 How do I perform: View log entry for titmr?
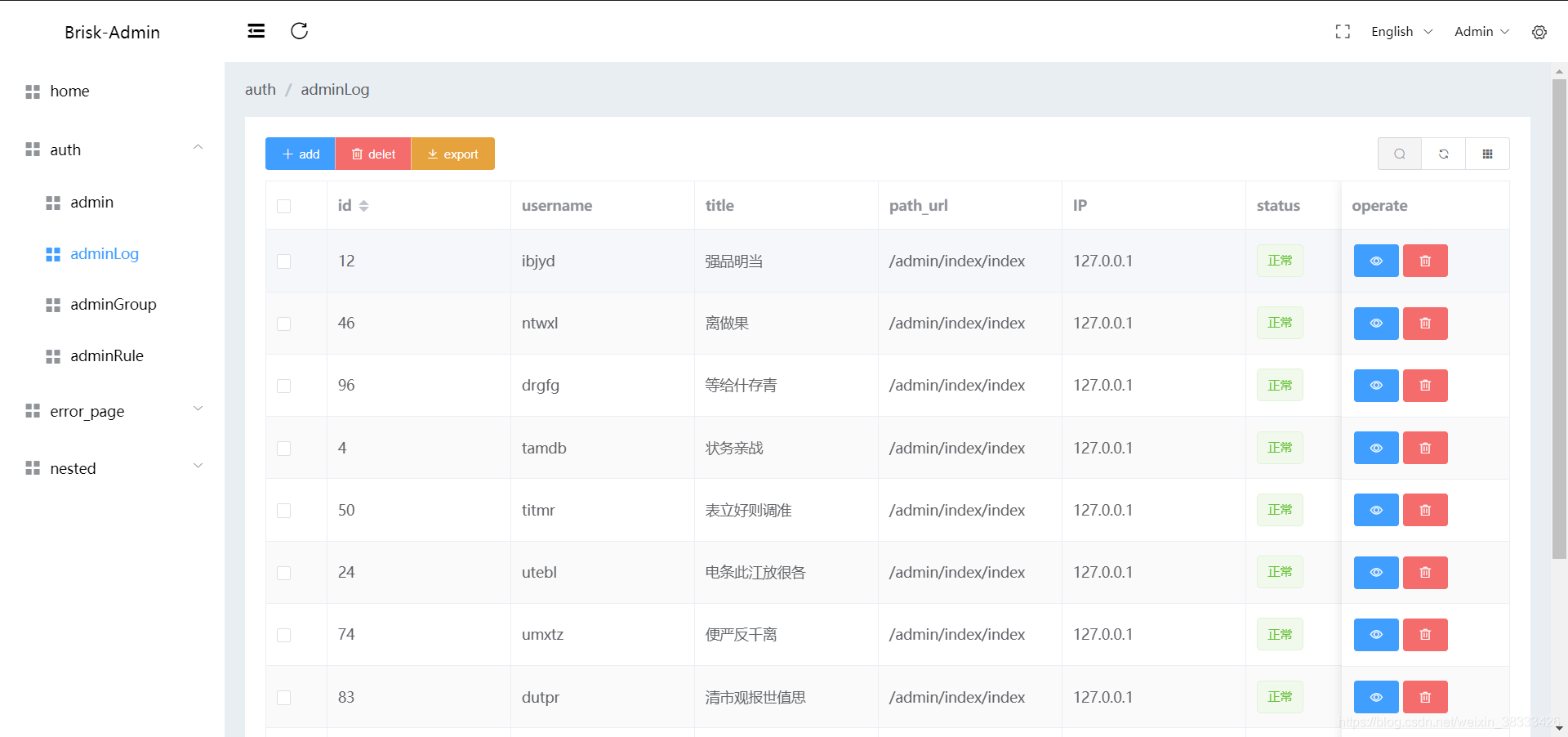tap(1376, 510)
